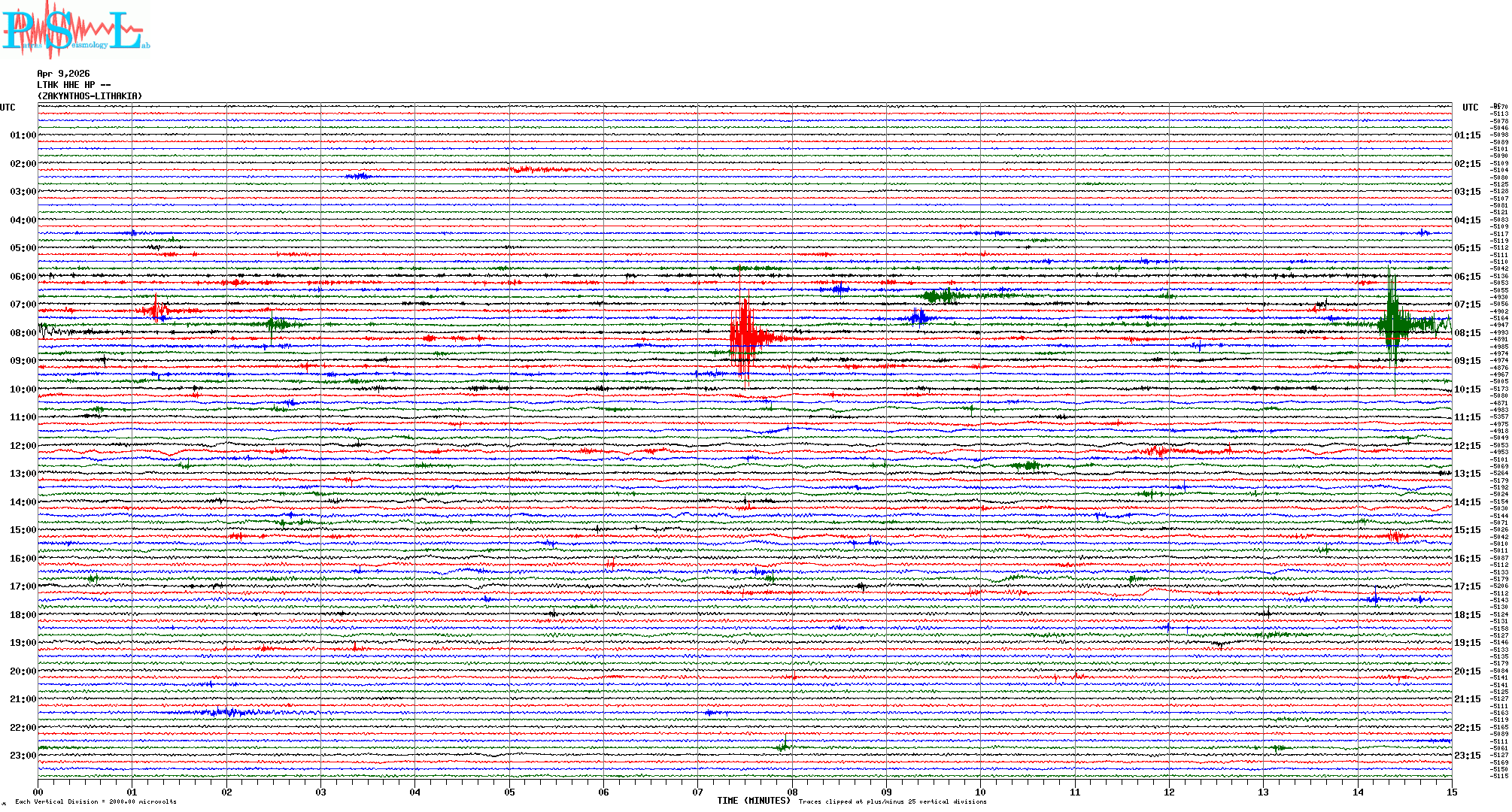Click the left UTC axis header
The width and height of the screenshot is (1512, 812).
(x=8, y=108)
